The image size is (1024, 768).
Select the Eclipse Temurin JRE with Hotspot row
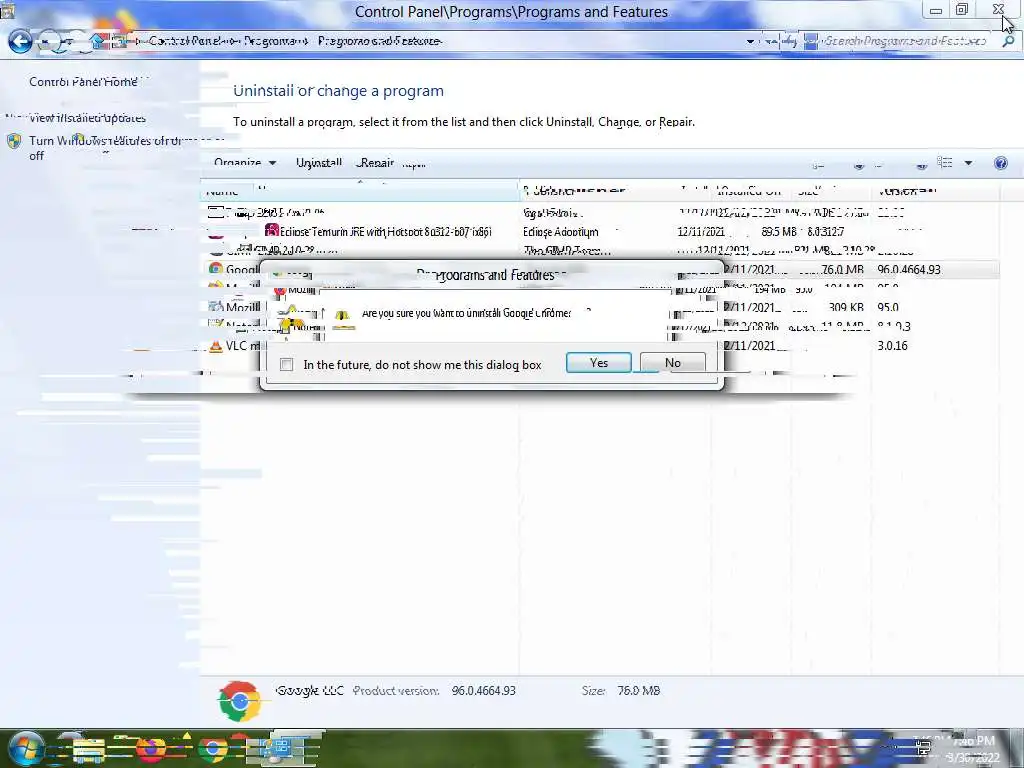[x=600, y=231]
